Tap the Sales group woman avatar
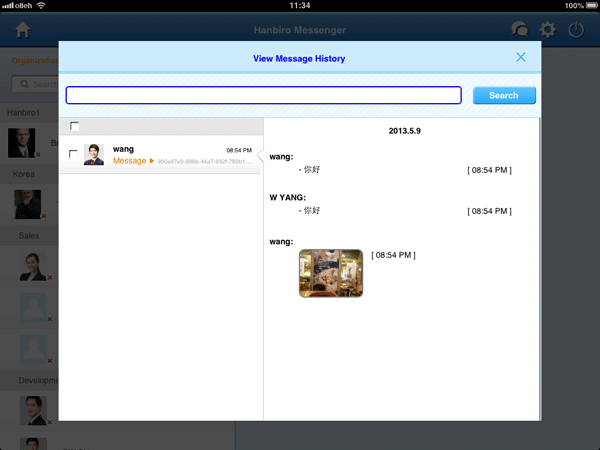The image size is (600, 450). pyautogui.click(x=33, y=264)
